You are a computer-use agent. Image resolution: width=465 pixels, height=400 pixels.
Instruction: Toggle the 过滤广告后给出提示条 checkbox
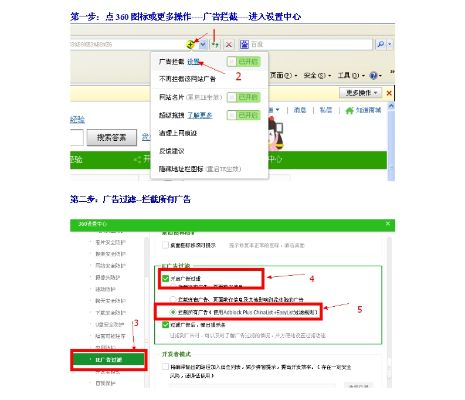tap(165, 324)
